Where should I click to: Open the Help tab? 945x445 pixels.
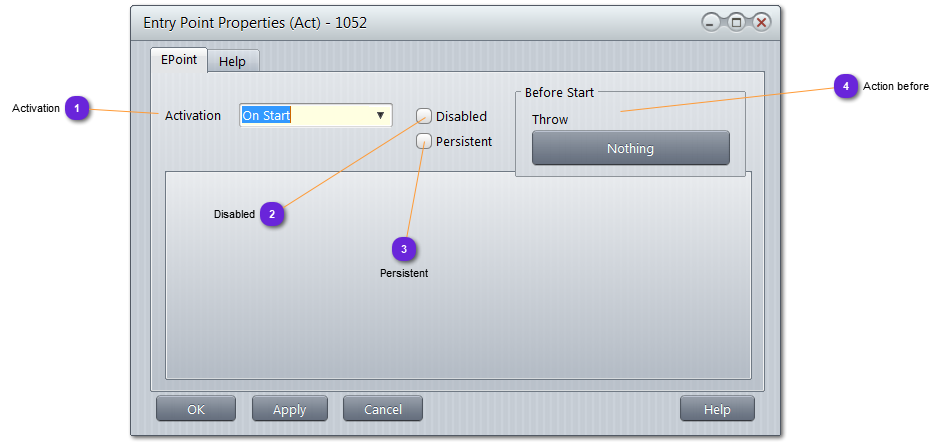point(232,61)
